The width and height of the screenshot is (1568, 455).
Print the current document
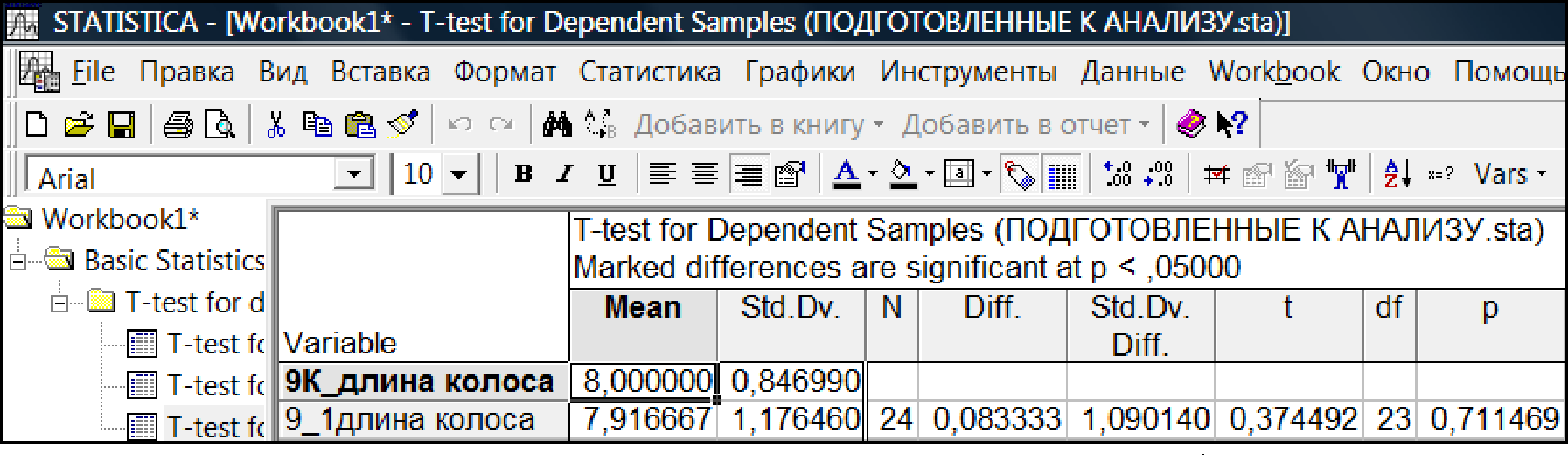click(178, 125)
